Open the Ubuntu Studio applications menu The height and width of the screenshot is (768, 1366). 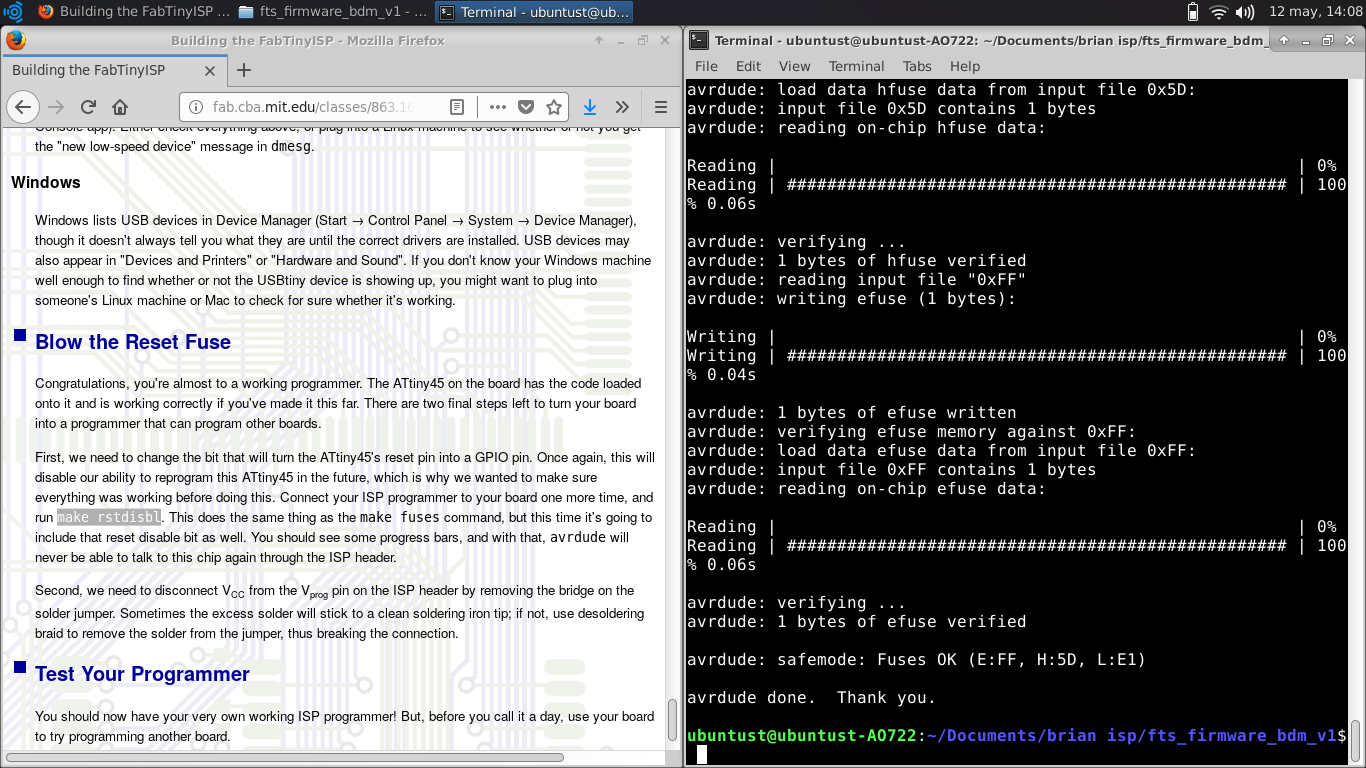[12, 12]
